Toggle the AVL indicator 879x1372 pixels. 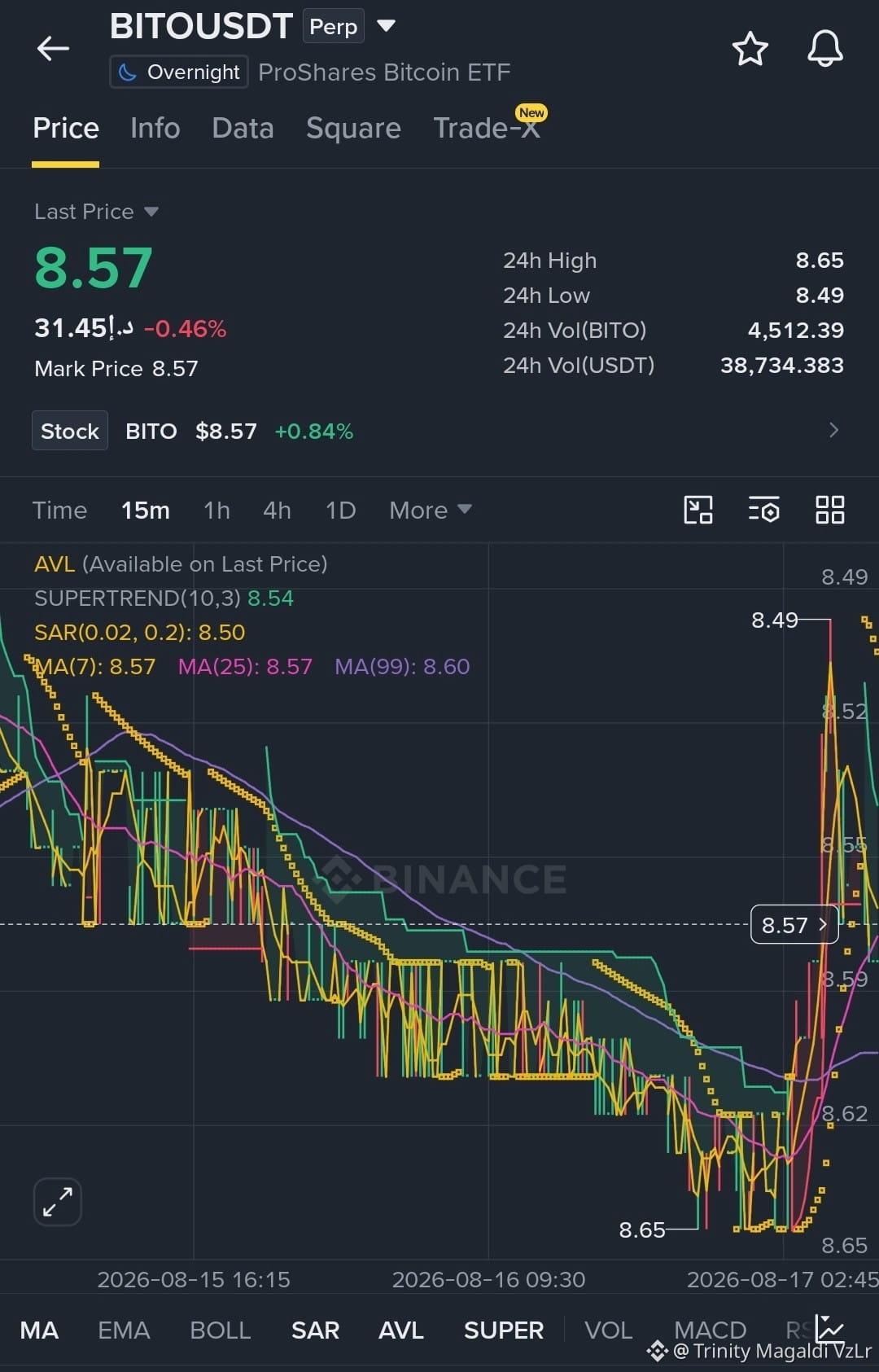(401, 1330)
